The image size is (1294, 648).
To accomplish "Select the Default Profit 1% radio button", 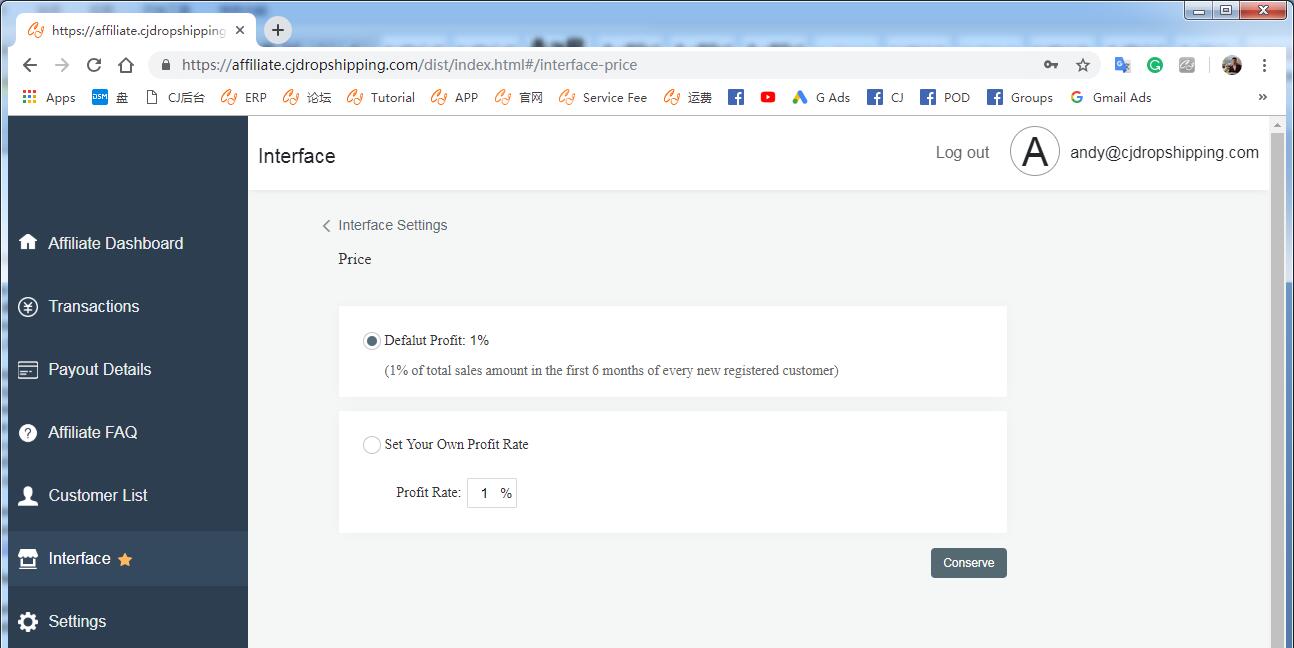I will pyautogui.click(x=372, y=341).
